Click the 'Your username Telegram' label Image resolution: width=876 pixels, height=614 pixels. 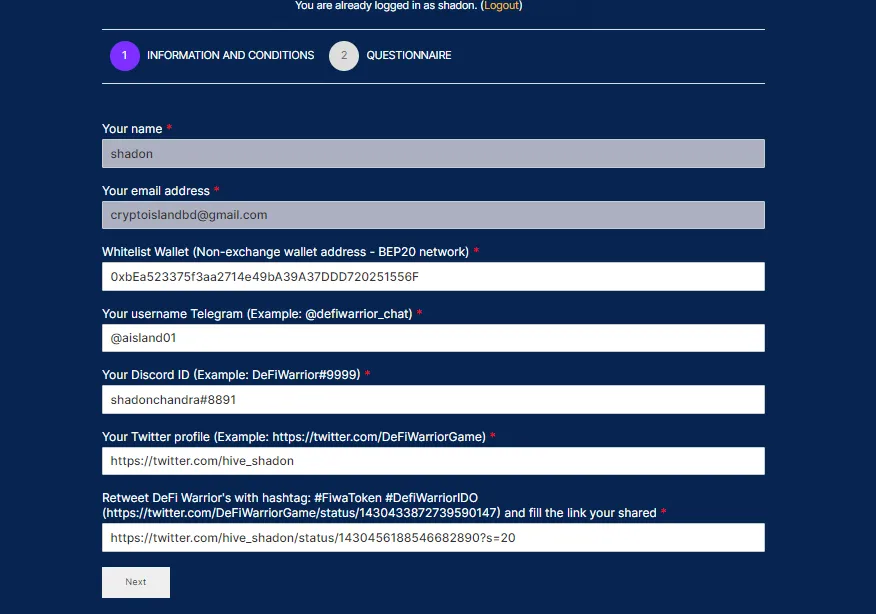coord(257,314)
